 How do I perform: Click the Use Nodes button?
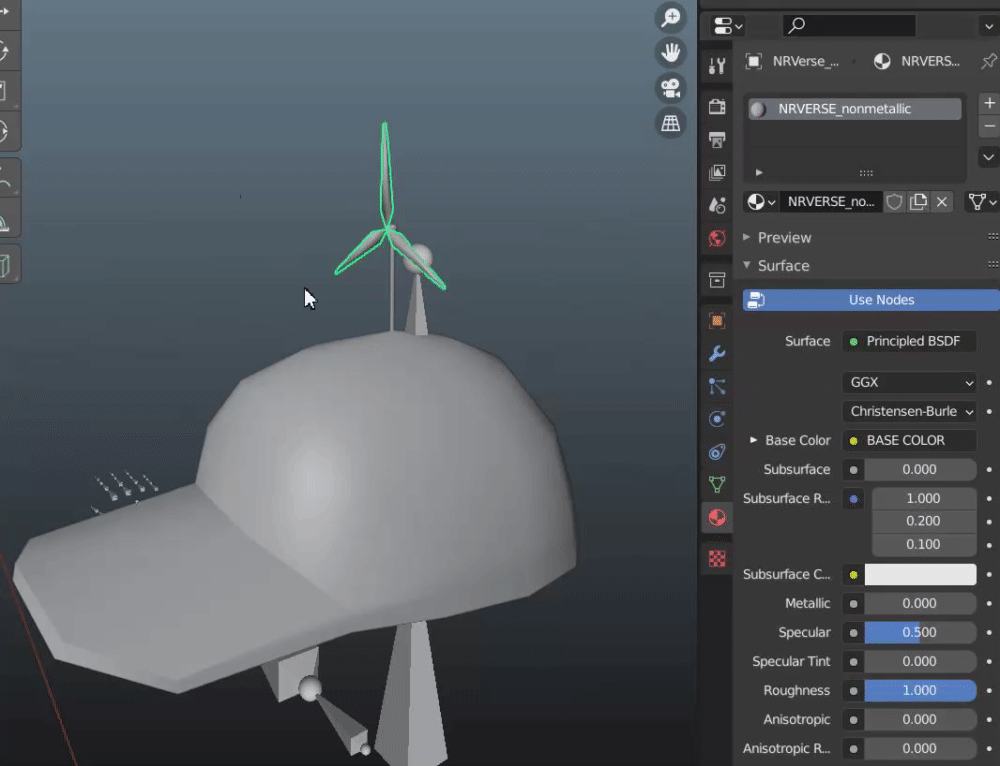click(x=871, y=300)
